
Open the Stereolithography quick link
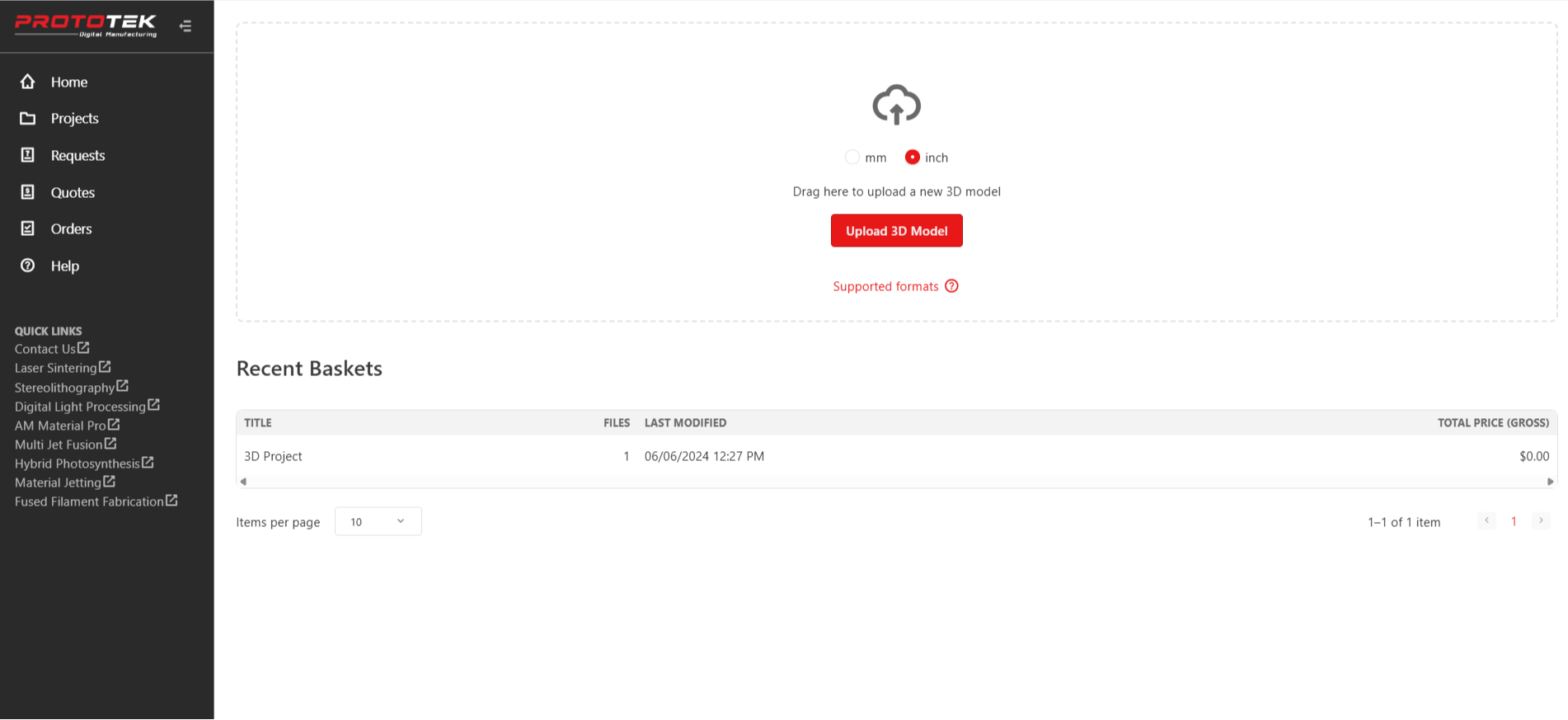(x=64, y=388)
